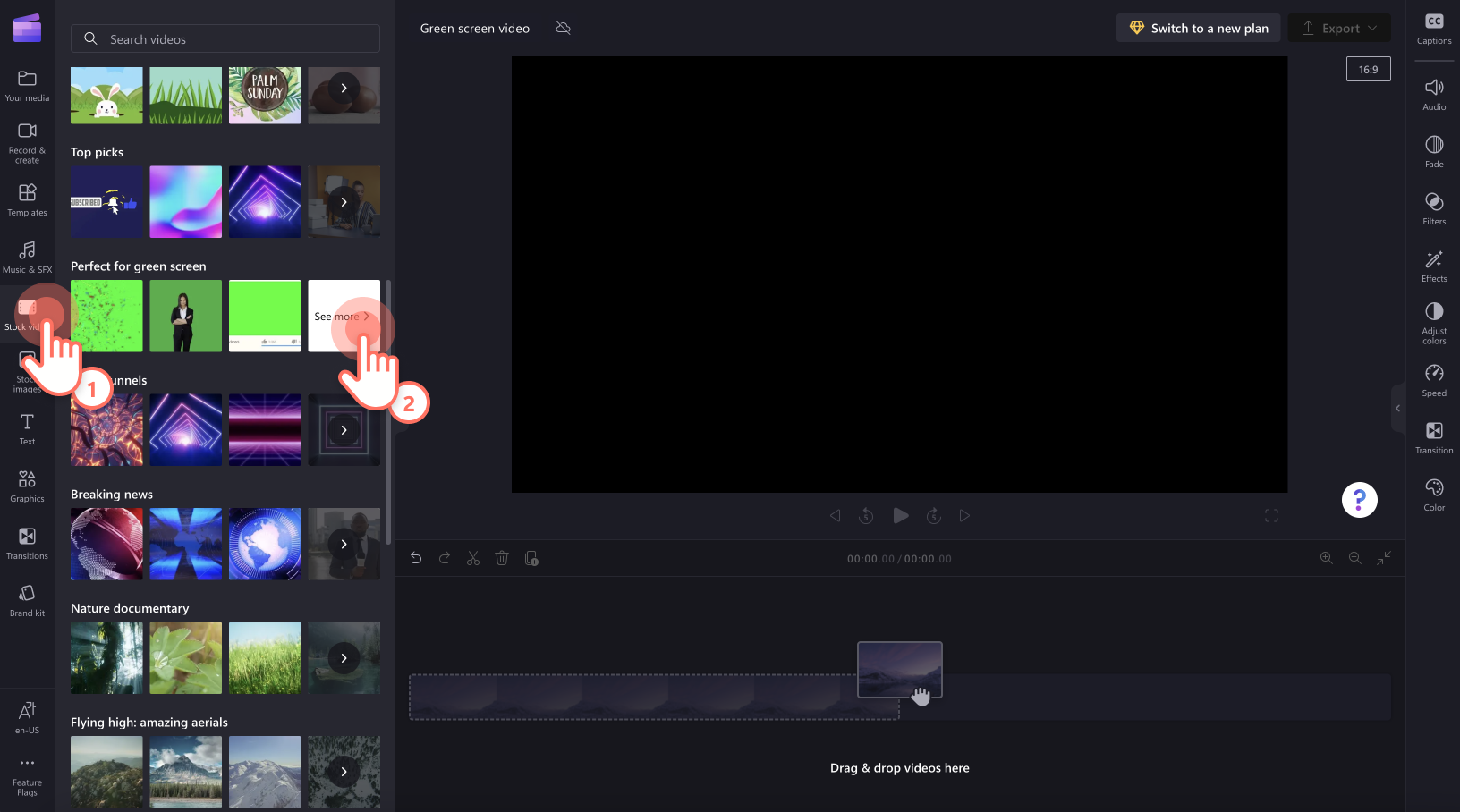Click the Switch to a new plan button
Viewport: 1460px width, 812px height.
1198,28
